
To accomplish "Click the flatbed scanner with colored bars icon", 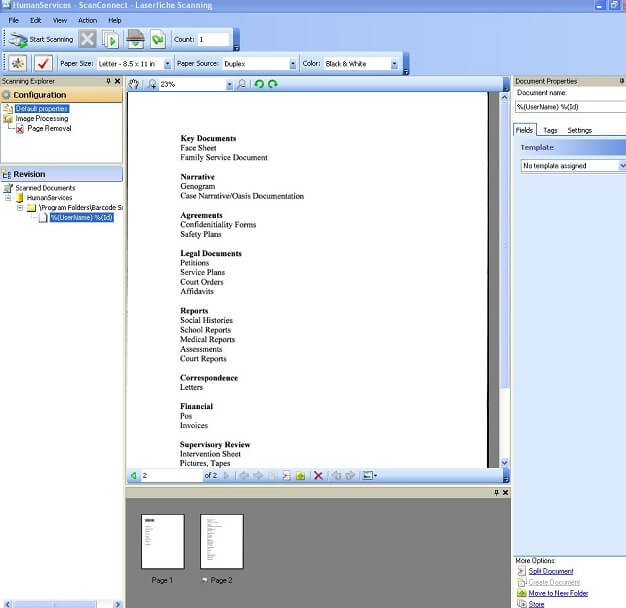I will pyautogui.click(x=135, y=39).
